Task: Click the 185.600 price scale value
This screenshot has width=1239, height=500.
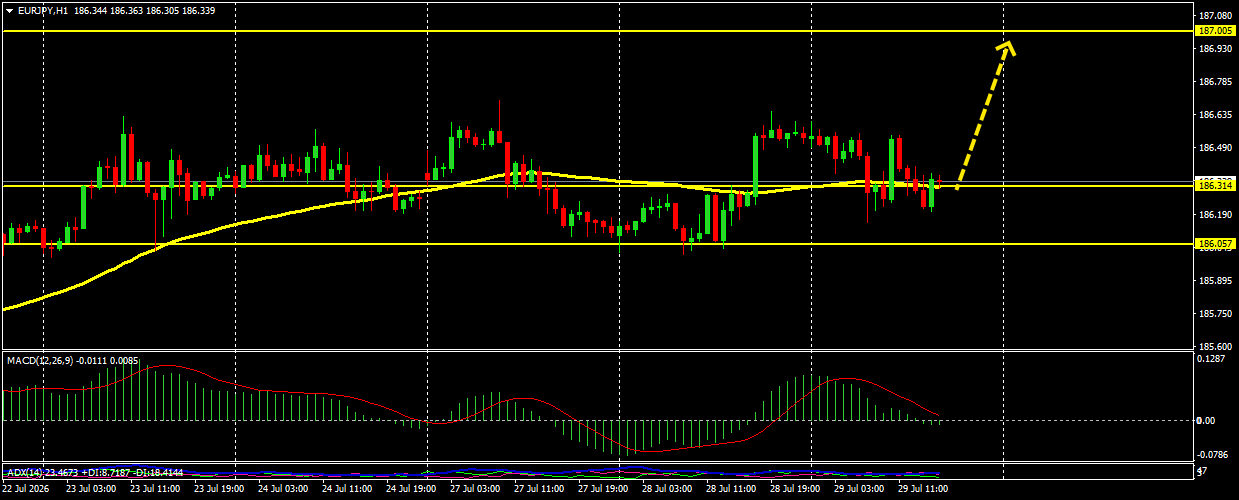Action: coord(1215,346)
